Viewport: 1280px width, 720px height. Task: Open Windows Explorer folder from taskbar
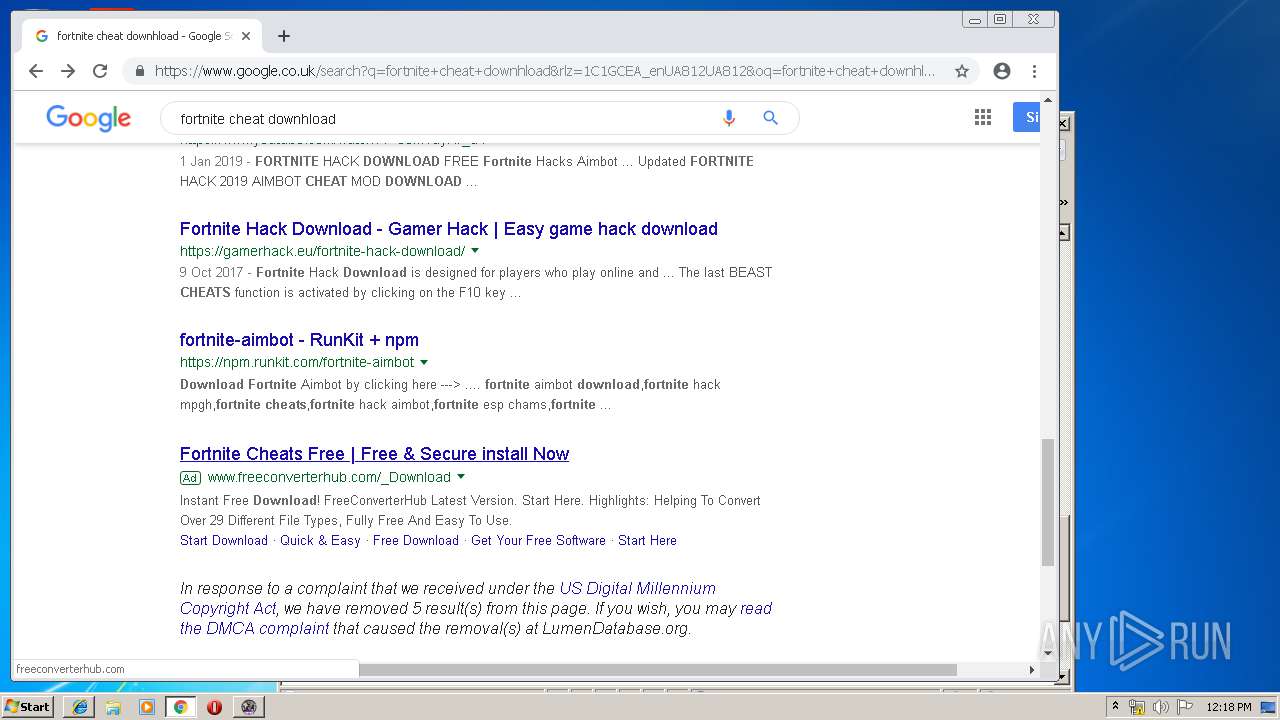pyautogui.click(x=113, y=707)
